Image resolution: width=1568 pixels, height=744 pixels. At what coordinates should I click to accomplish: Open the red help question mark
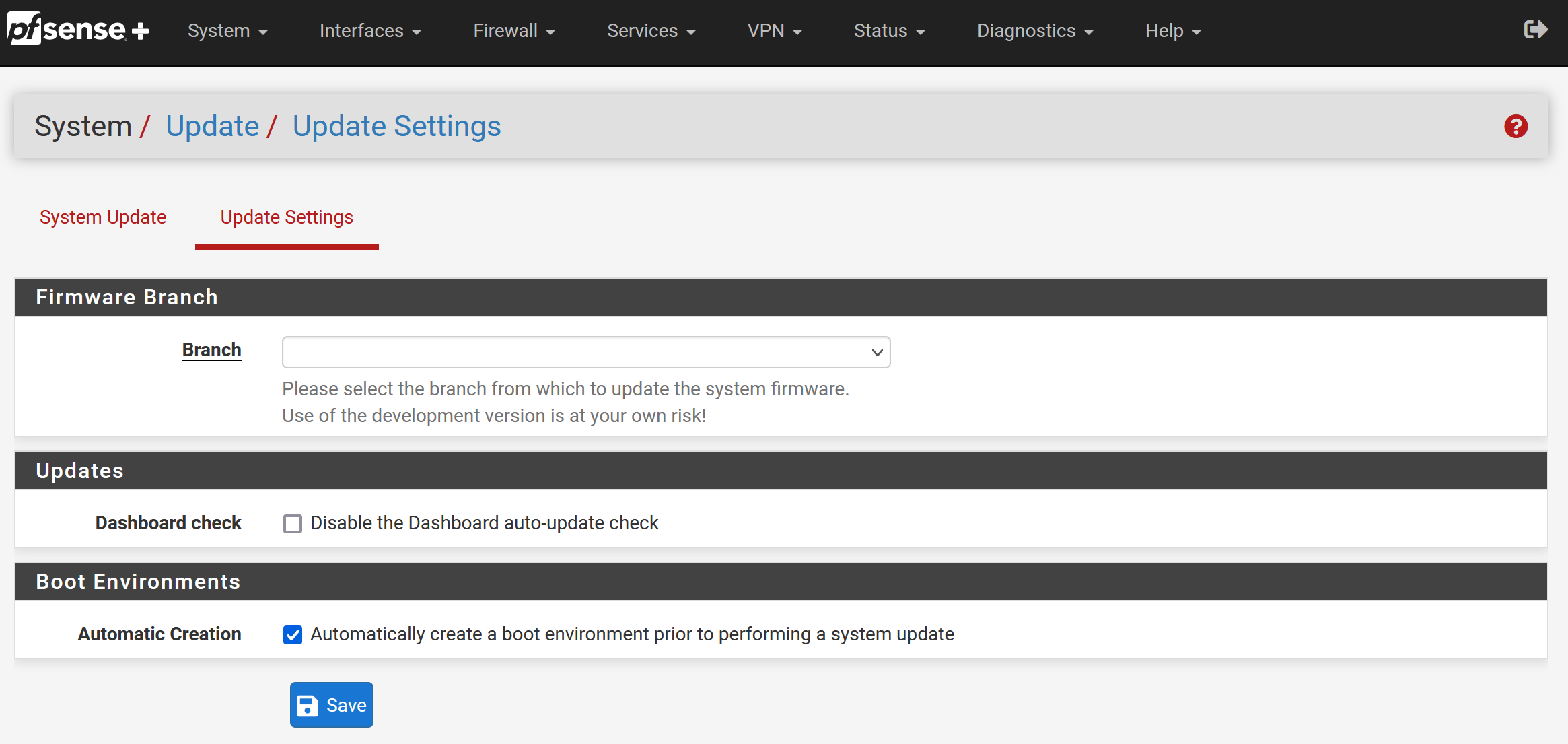coord(1516,127)
